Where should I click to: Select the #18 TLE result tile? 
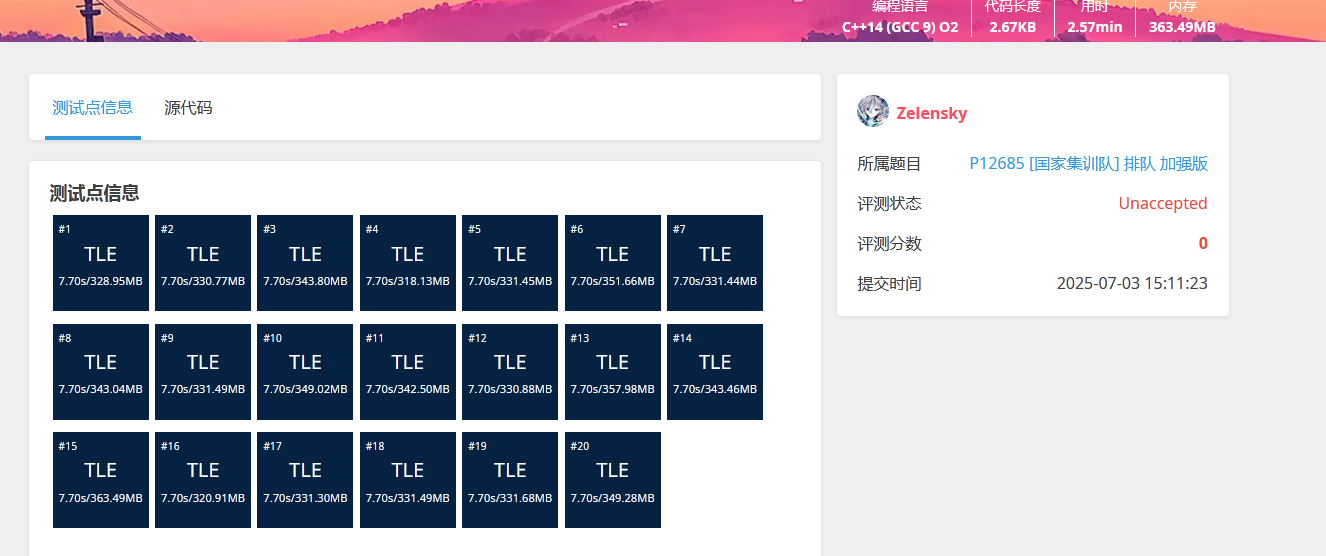pyautogui.click(x=408, y=480)
